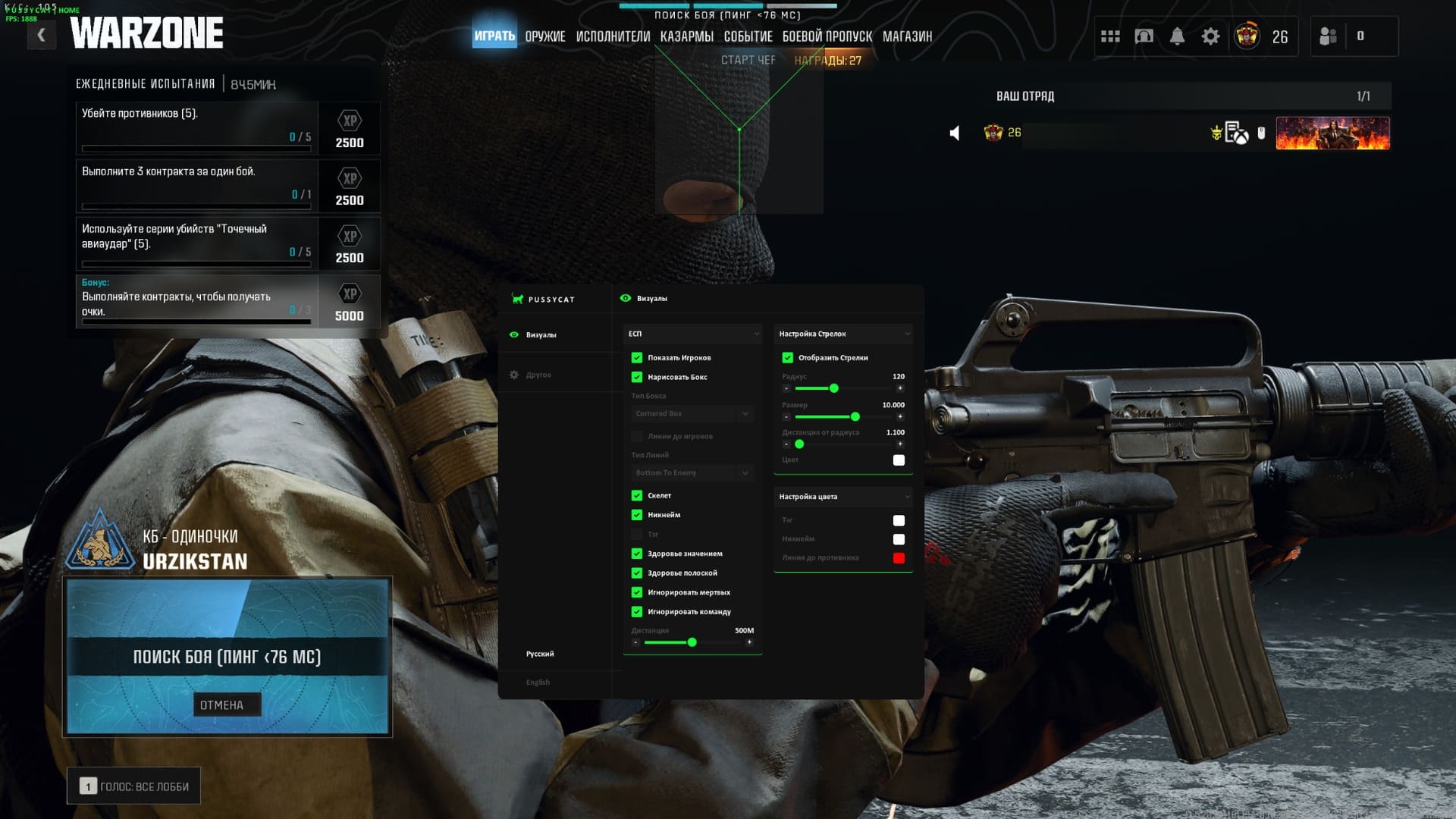Open the Cornered Box type dropdown
1456x819 pixels.
[x=691, y=414]
